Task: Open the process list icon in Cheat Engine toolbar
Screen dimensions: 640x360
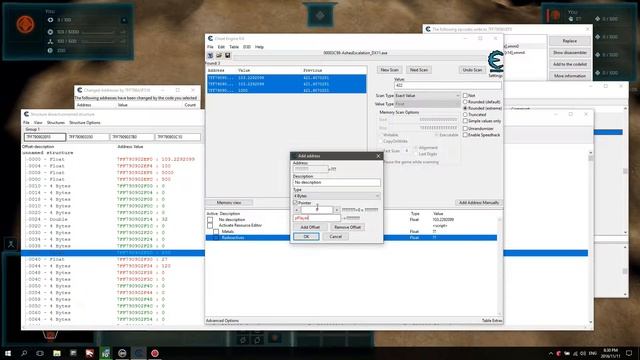Action: 210,56
